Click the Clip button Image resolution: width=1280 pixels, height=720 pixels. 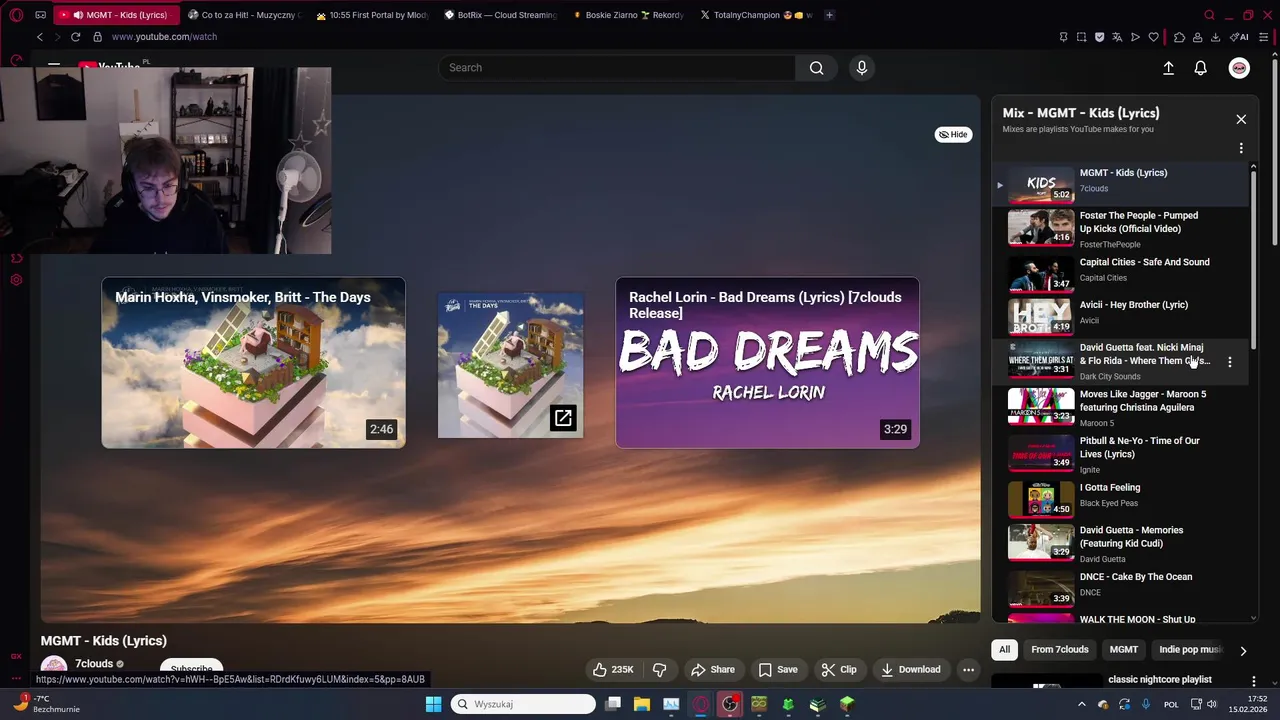[839, 669]
